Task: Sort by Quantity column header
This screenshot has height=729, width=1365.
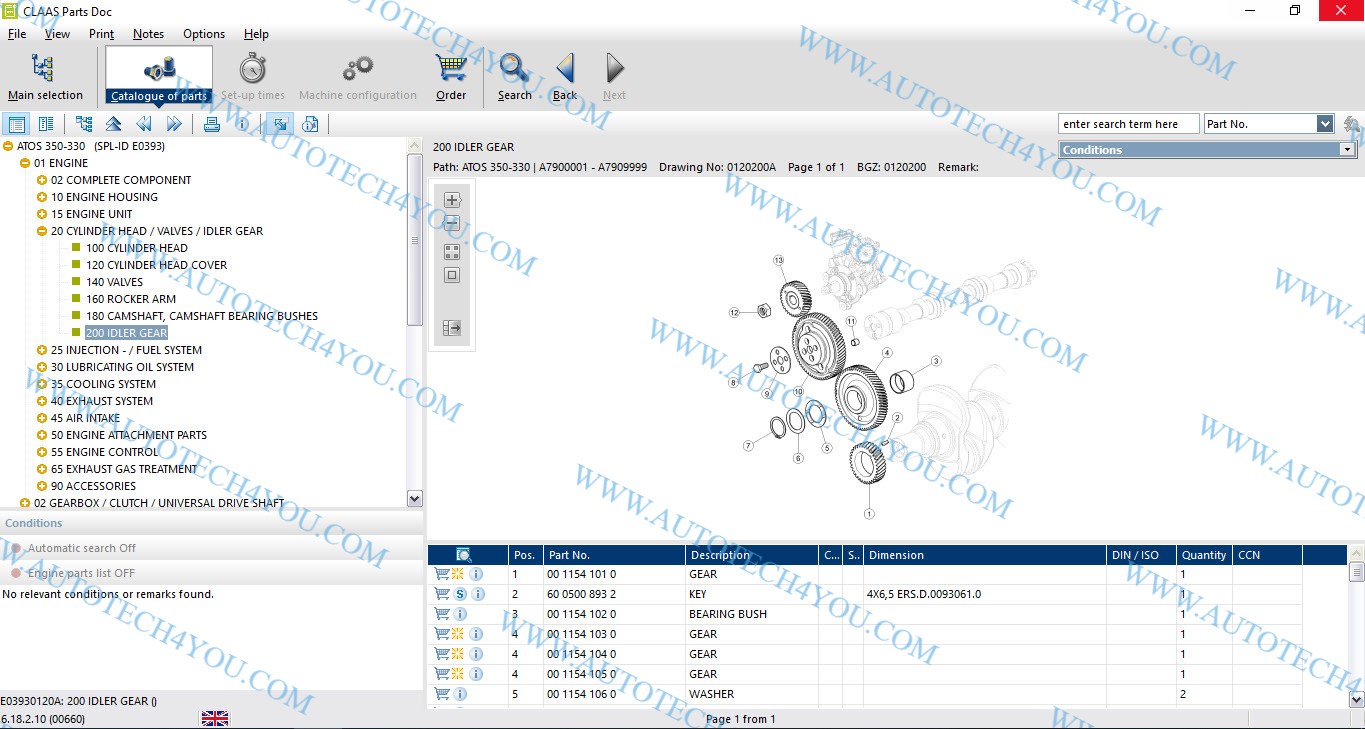Action: click(1204, 555)
